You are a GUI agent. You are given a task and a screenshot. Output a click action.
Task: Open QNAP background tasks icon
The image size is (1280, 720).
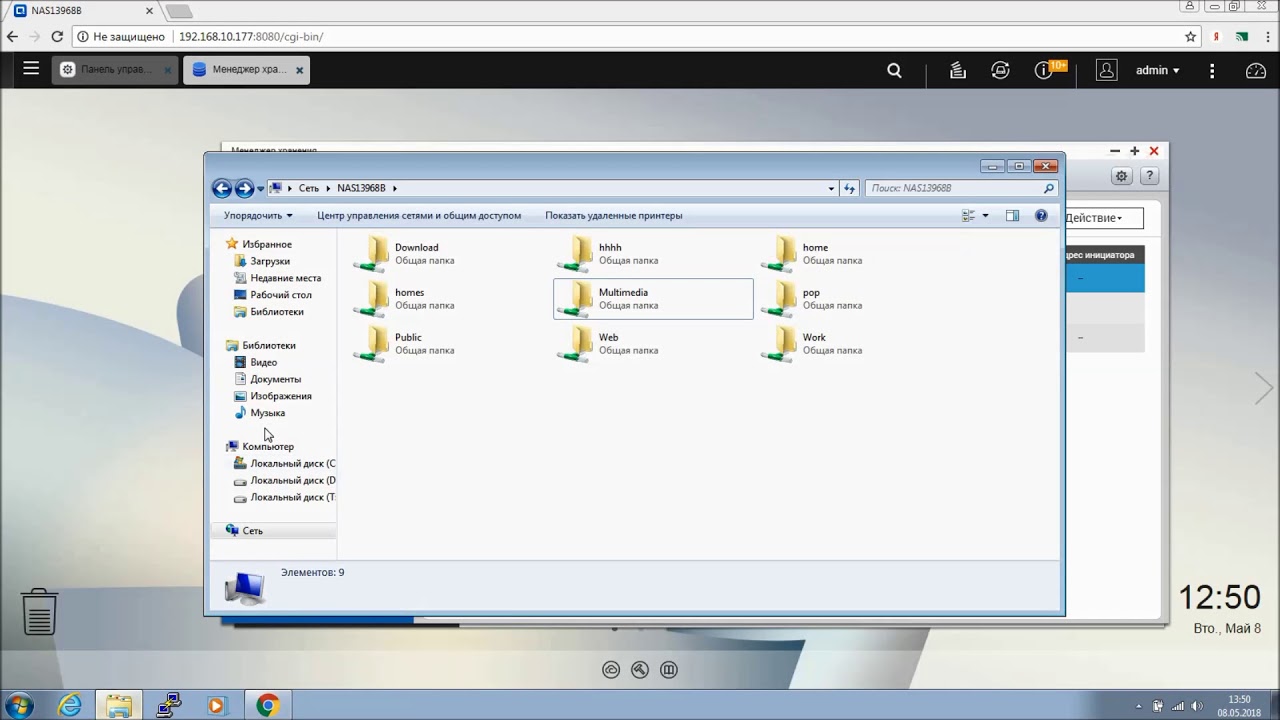pyautogui.click(x=958, y=70)
